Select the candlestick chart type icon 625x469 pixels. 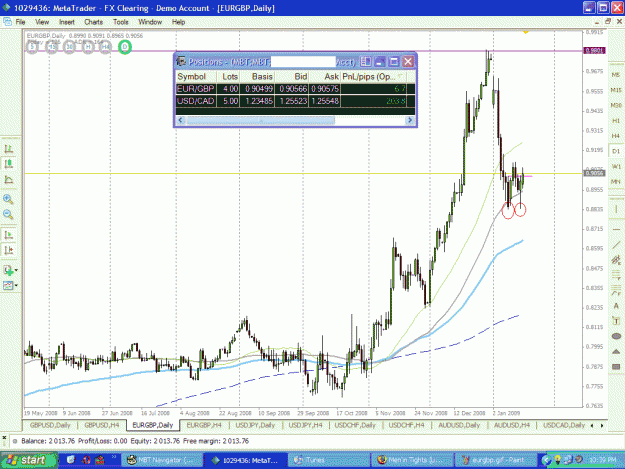8,164
